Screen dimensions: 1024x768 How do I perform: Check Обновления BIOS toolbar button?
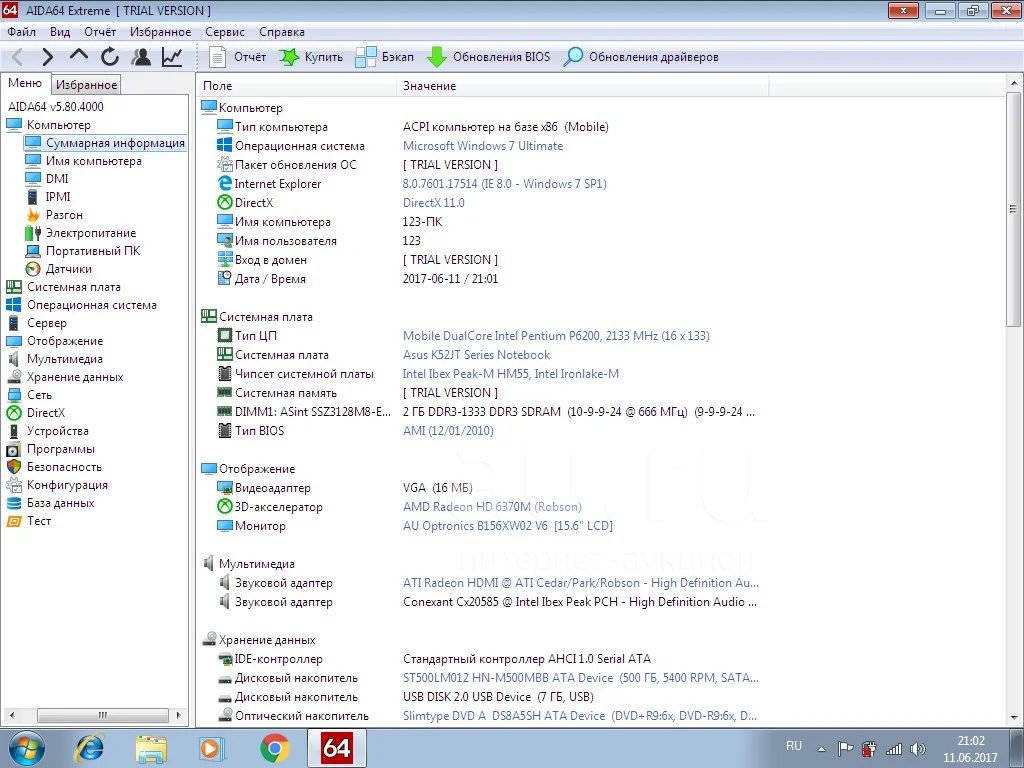(x=488, y=57)
